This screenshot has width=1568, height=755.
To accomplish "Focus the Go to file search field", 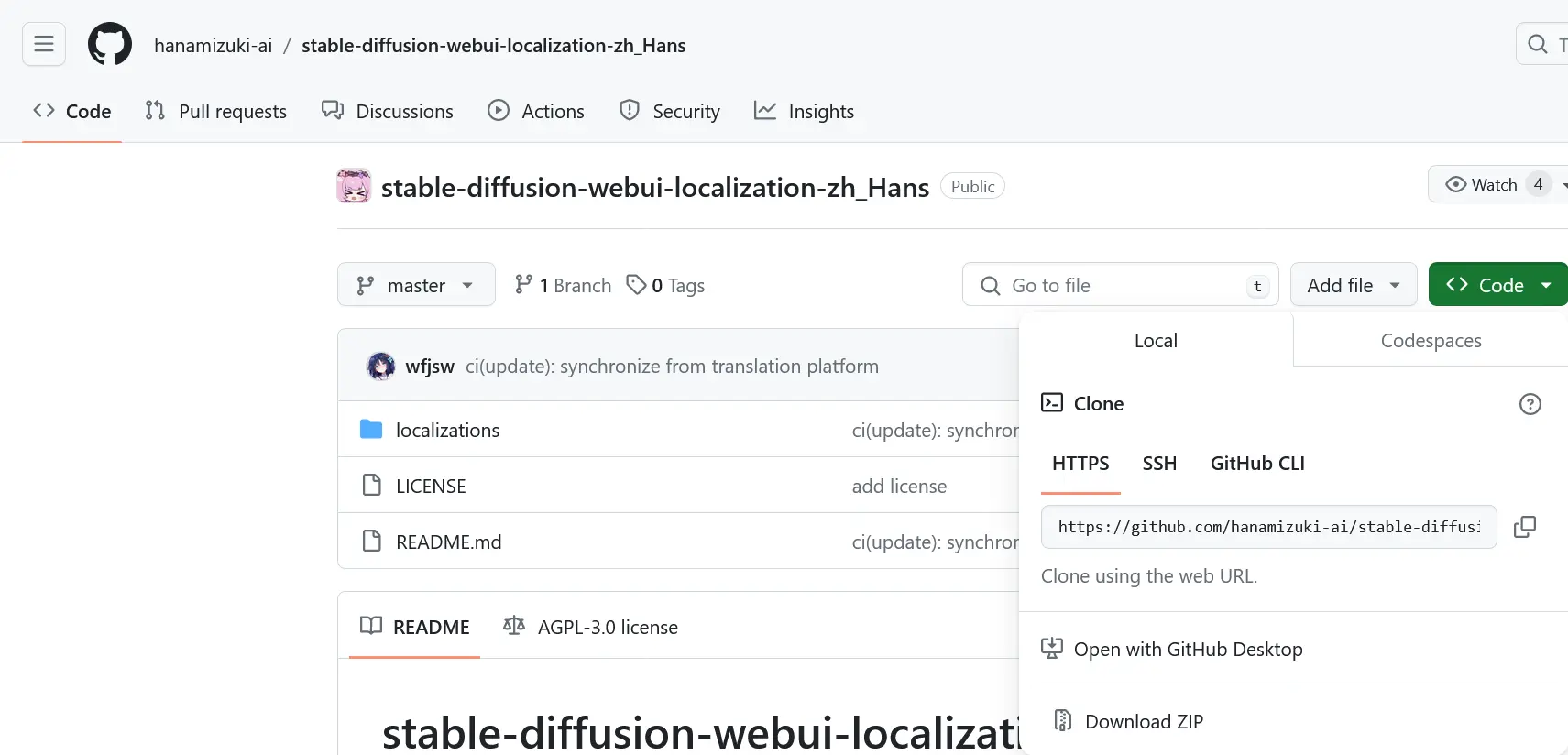I will click(1120, 285).
